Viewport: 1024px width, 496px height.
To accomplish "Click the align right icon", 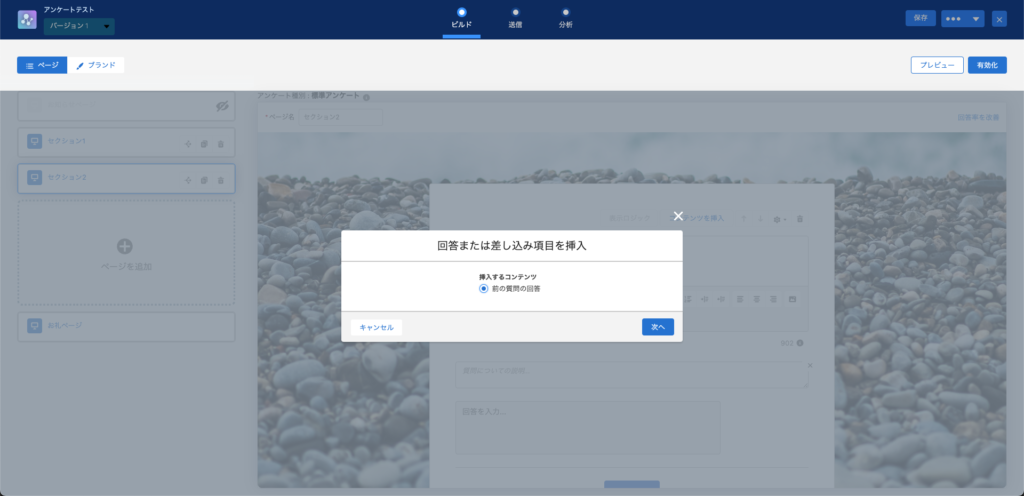I will (773, 299).
